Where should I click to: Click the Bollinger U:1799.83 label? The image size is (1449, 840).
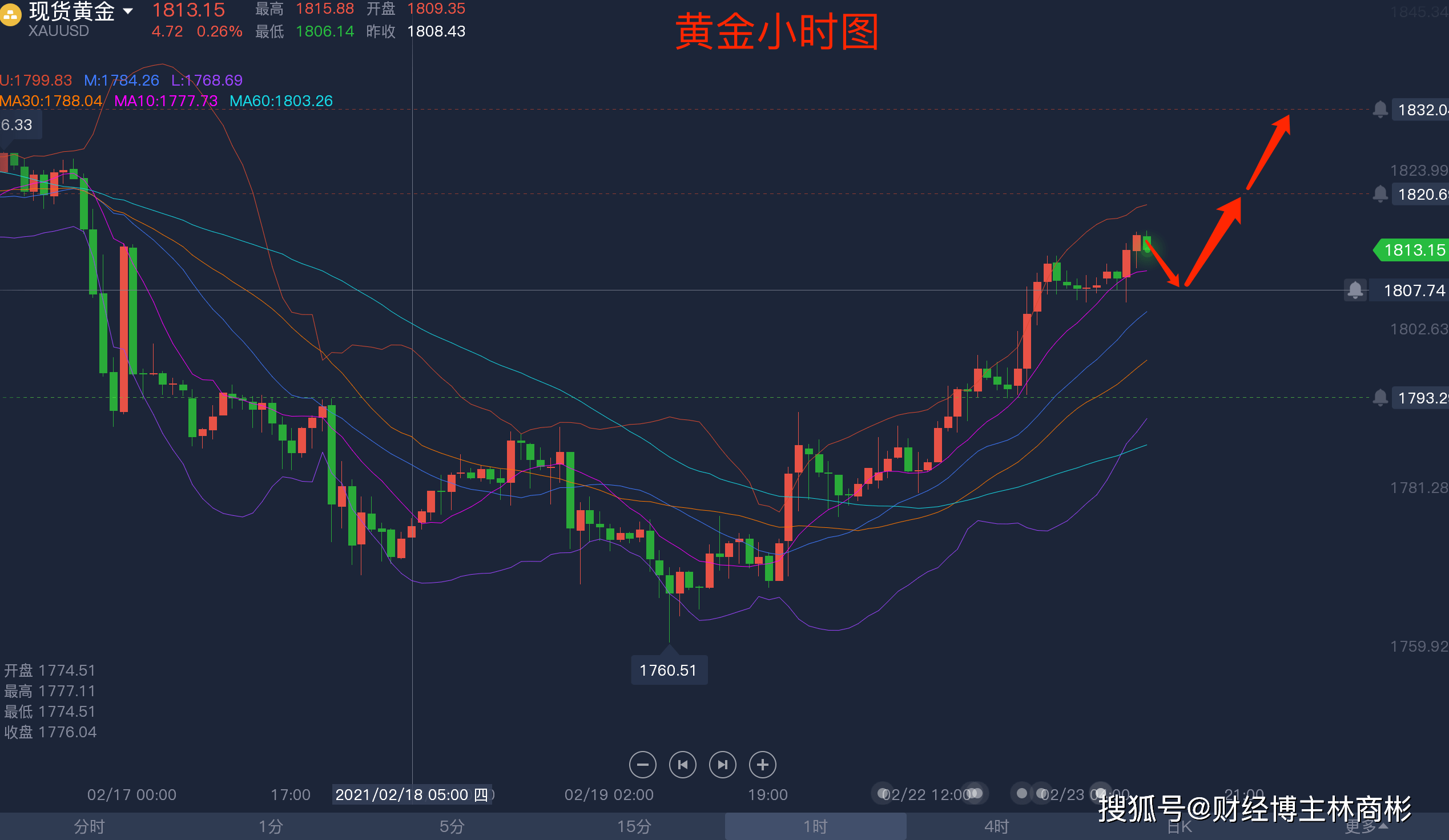click(x=35, y=80)
